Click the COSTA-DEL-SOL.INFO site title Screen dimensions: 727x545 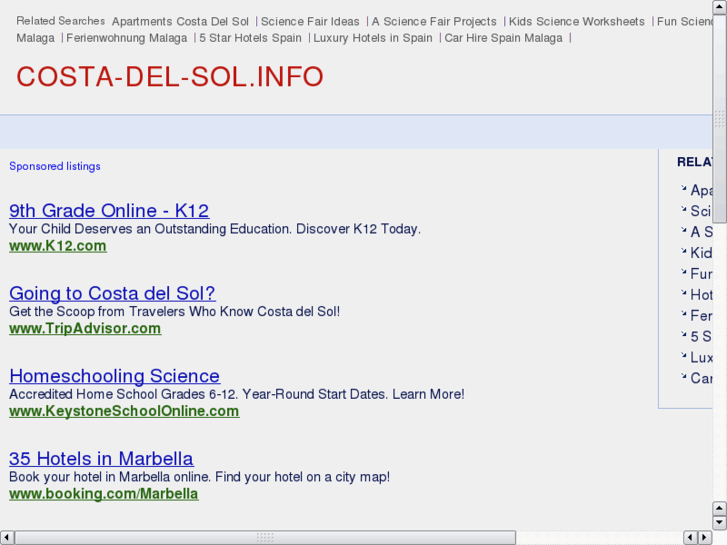170,77
